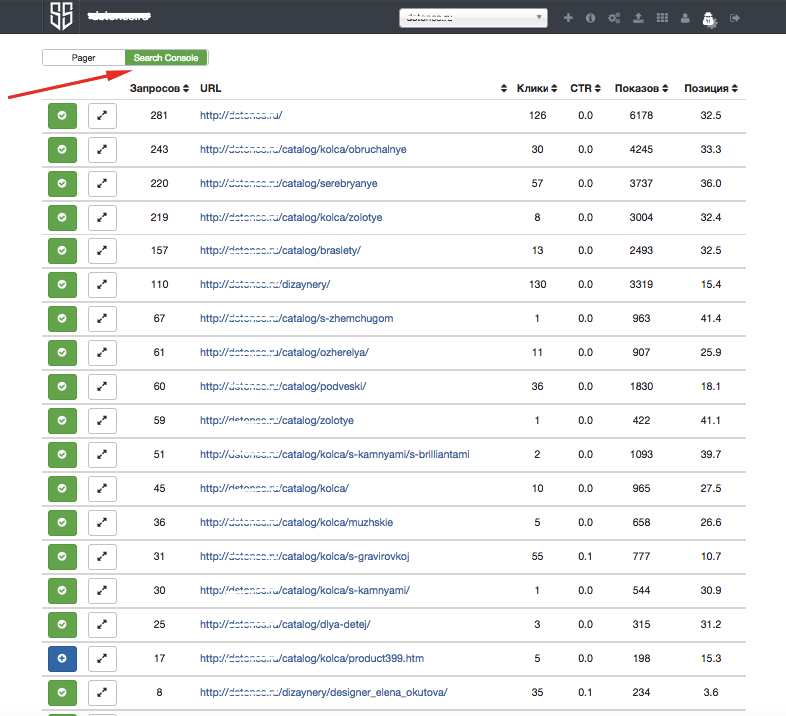Viewport: 786px width, 716px height.
Task: Click the position value 3.6
Action: click(x=711, y=692)
